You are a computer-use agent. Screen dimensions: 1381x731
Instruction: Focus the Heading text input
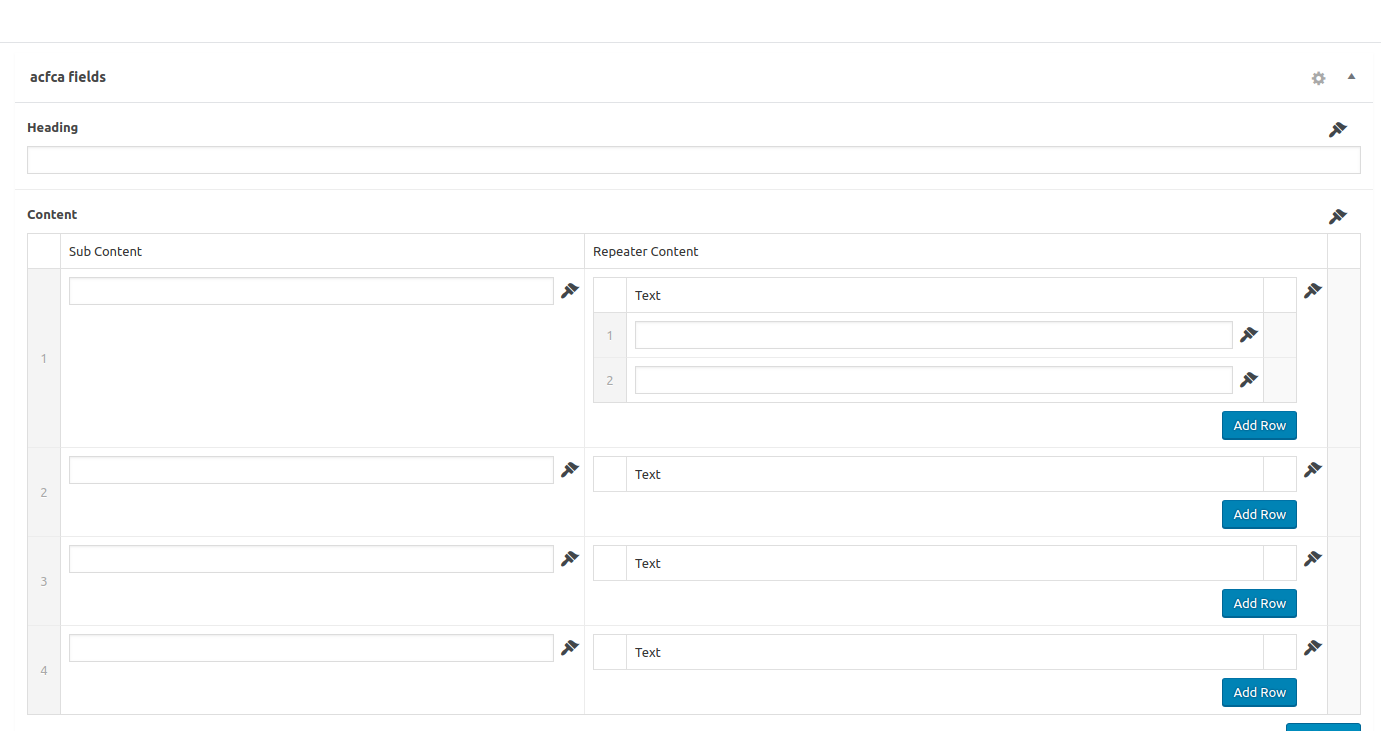tap(694, 160)
